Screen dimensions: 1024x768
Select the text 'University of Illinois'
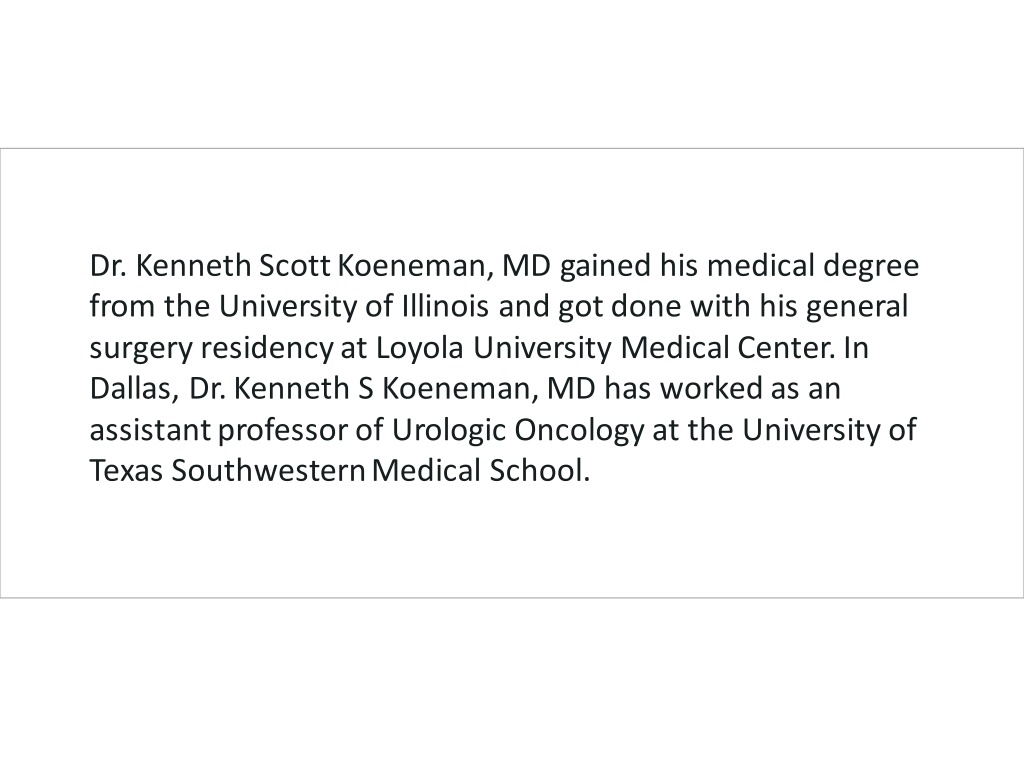pyautogui.click(x=353, y=306)
